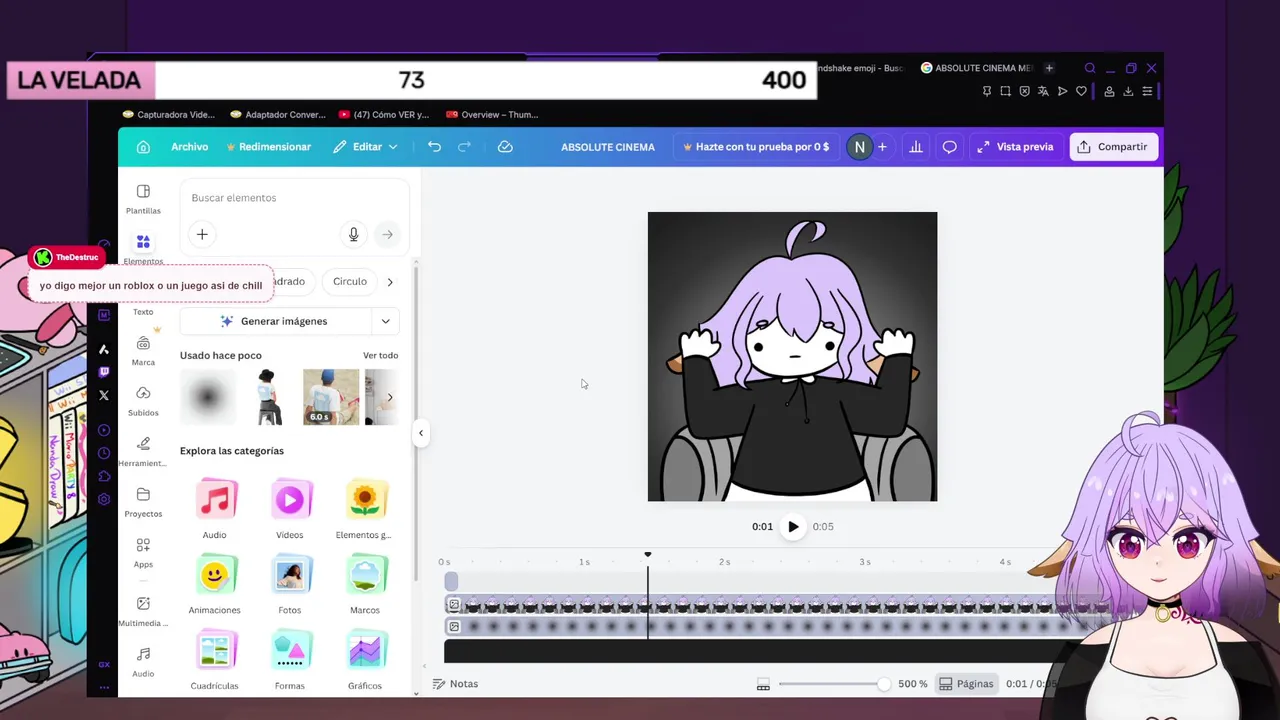
Task: Open the Formas category
Action: (x=290, y=660)
